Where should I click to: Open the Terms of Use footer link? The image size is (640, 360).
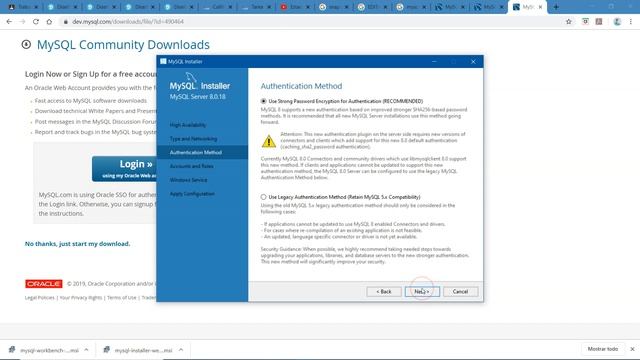coord(122,298)
